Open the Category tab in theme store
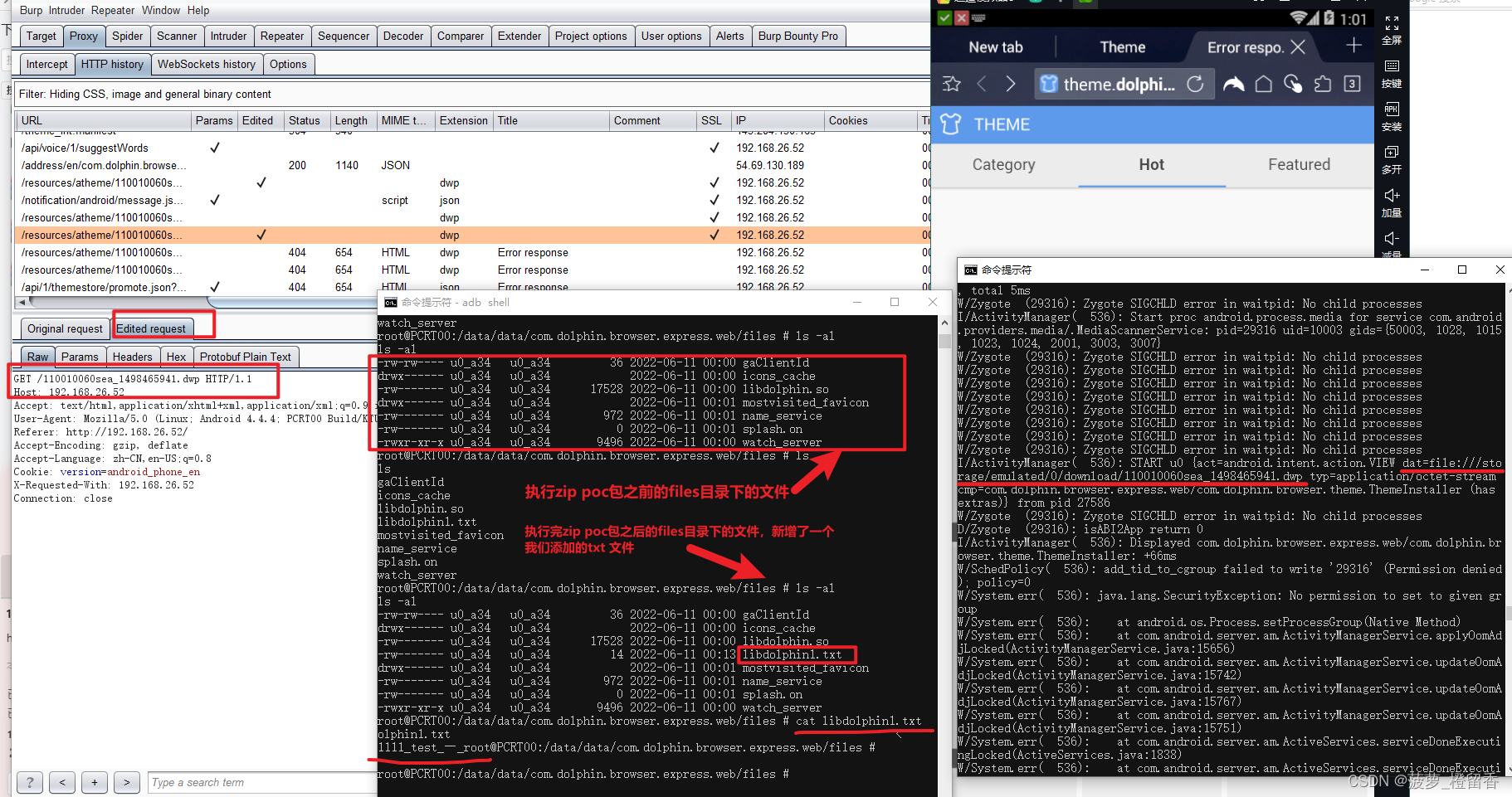Screen dimensions: 1512x797 tap(1004, 164)
